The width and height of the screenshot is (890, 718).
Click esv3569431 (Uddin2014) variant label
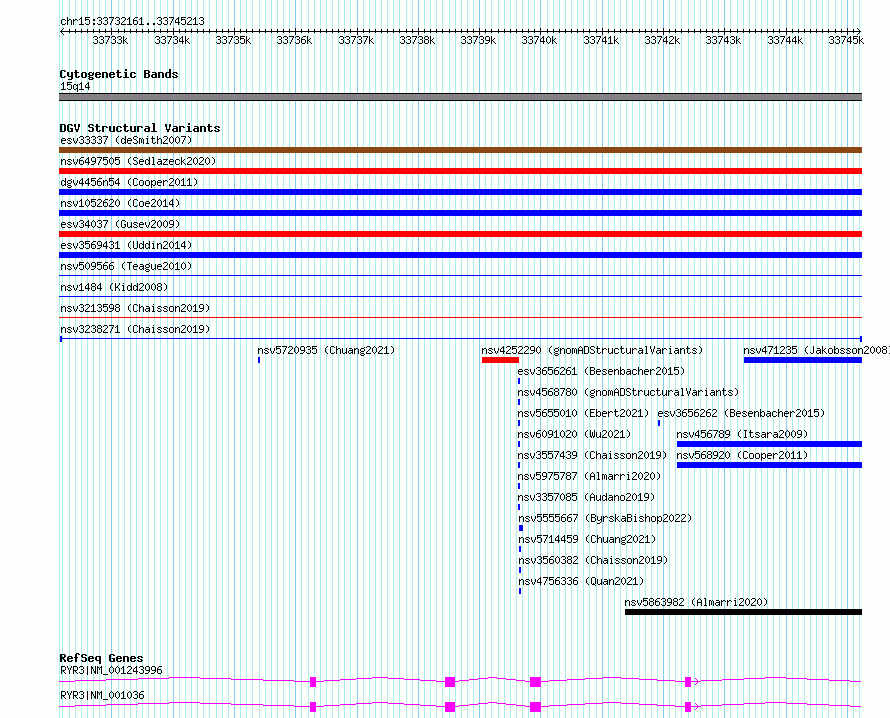[x=126, y=245]
